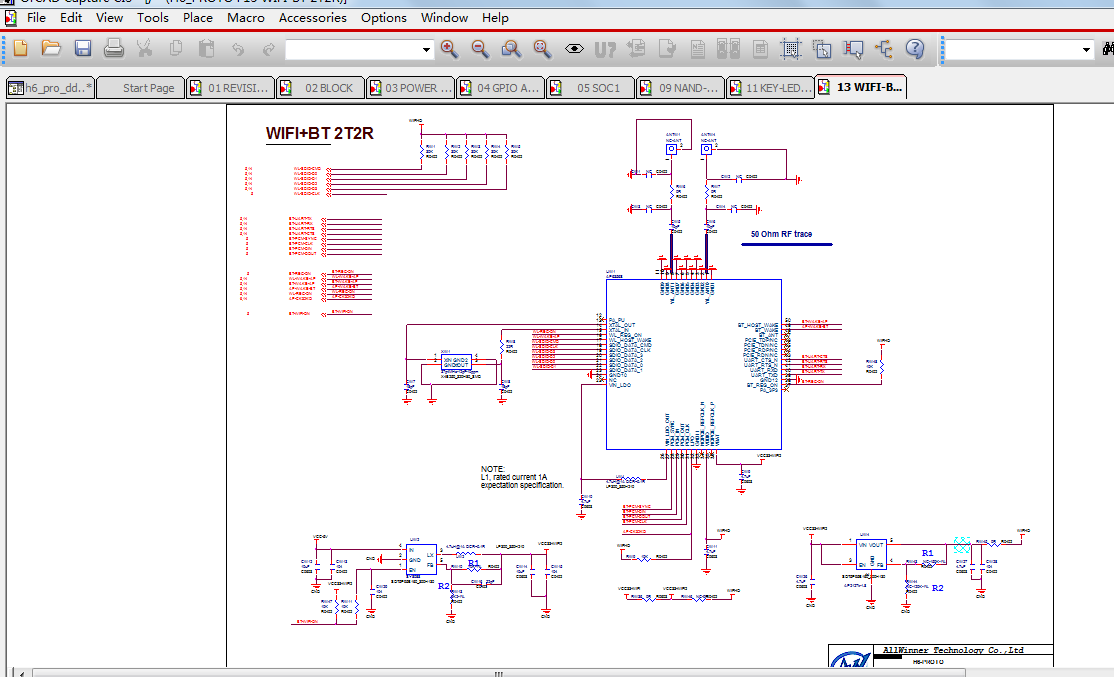Zoom to a selected area
Image resolution: width=1114 pixels, height=677 pixels.
[x=511, y=48]
